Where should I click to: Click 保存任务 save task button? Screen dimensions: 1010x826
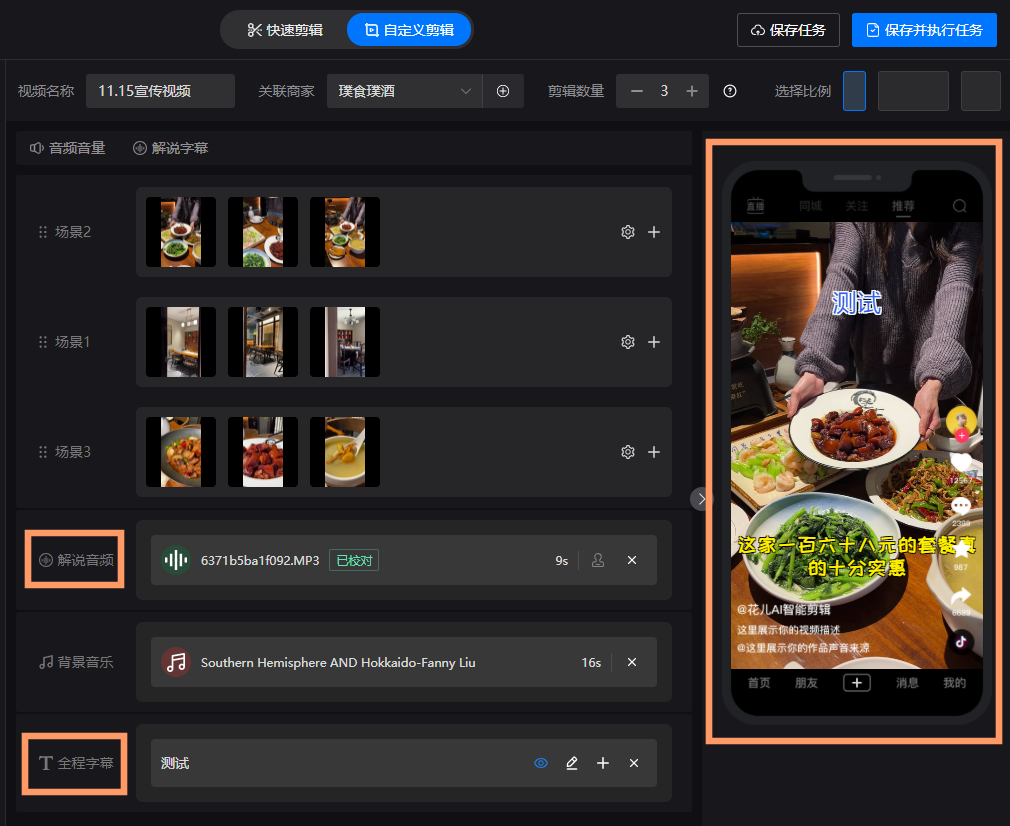pyautogui.click(x=788, y=30)
